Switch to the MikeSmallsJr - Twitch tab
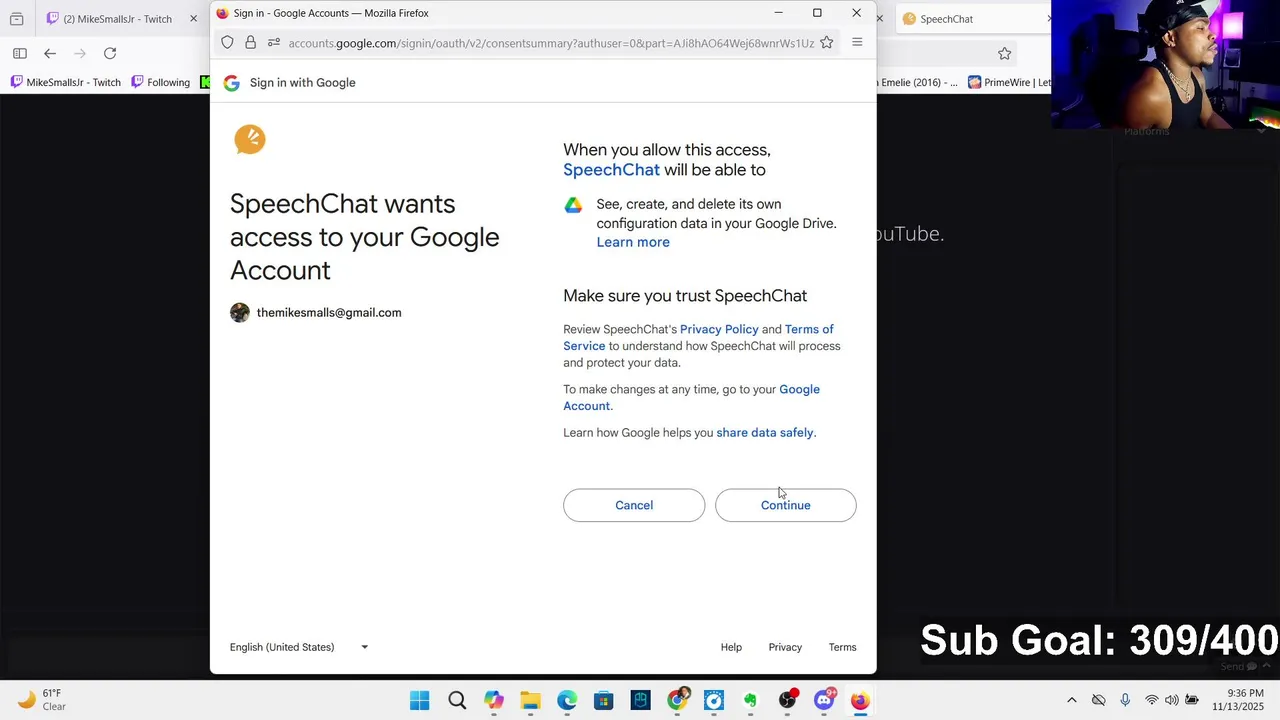1280x720 pixels. [x=118, y=19]
